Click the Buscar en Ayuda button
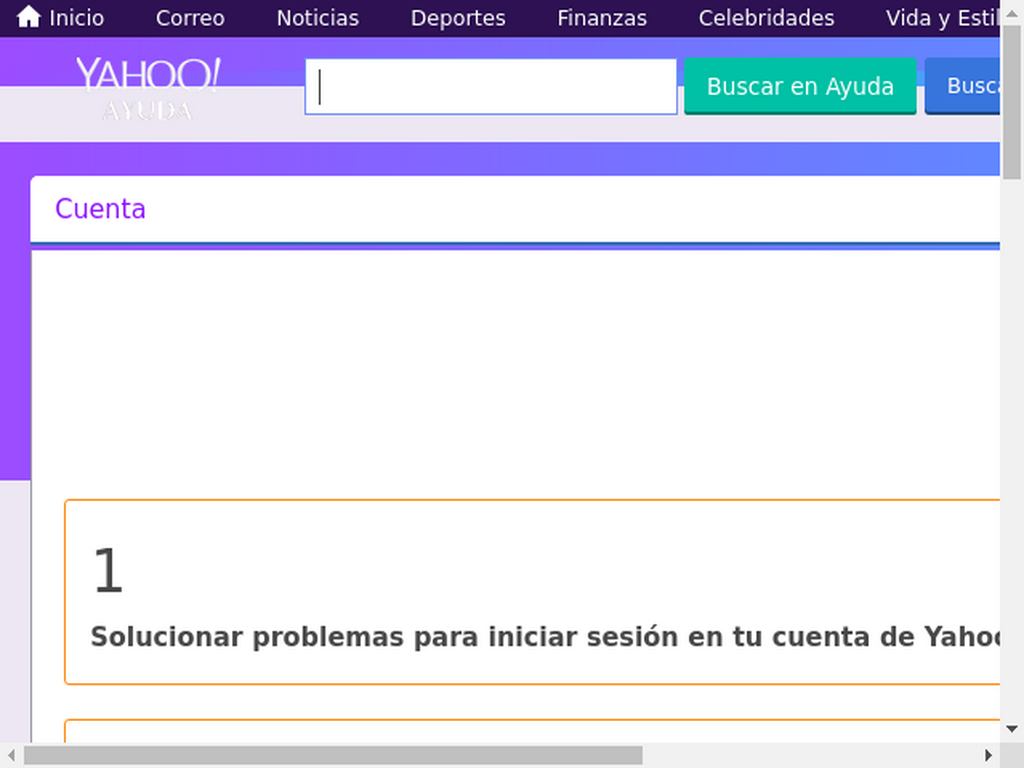 point(800,86)
